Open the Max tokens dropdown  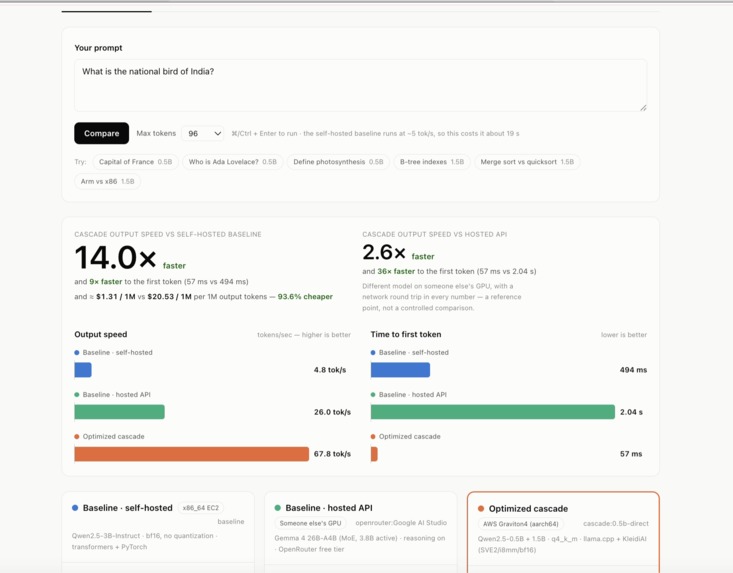(203, 133)
